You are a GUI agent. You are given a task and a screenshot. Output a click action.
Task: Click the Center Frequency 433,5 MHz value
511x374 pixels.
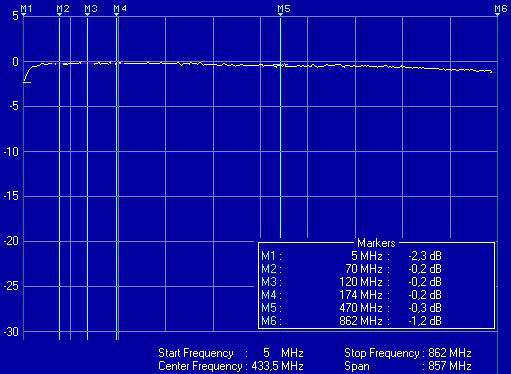pos(277,366)
